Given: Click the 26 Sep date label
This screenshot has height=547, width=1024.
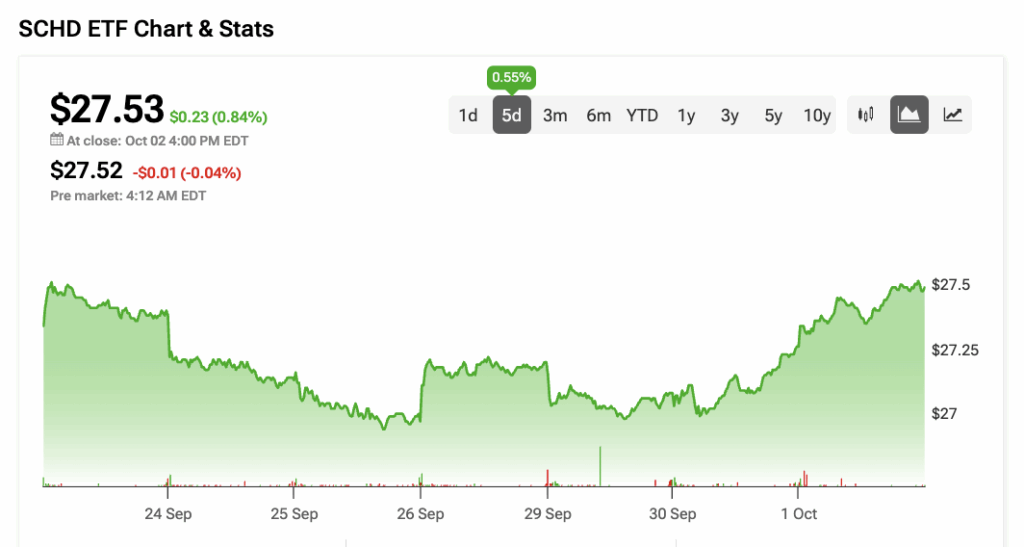Looking at the screenshot, I should coord(420,514).
